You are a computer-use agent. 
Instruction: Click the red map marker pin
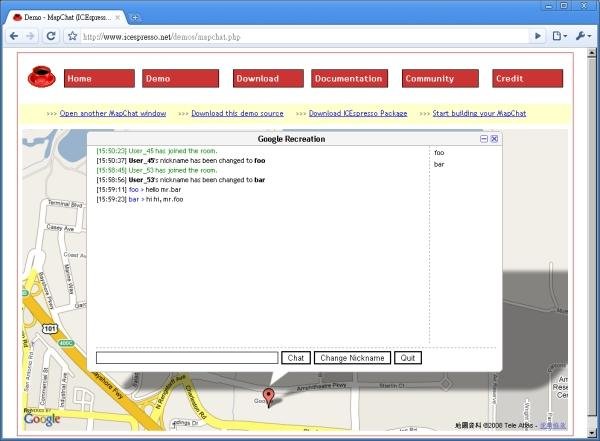point(269,397)
